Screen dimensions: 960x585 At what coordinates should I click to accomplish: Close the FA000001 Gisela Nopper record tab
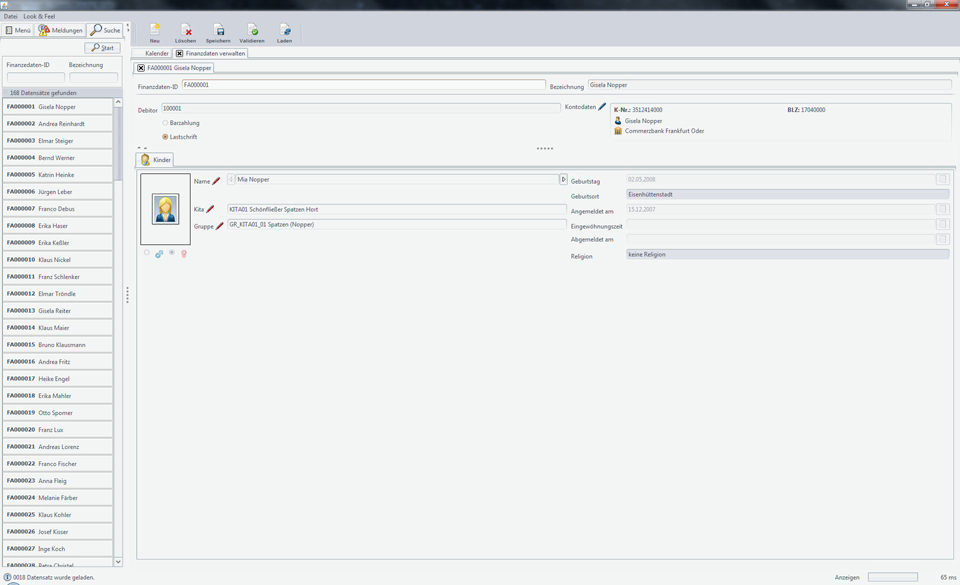point(141,68)
